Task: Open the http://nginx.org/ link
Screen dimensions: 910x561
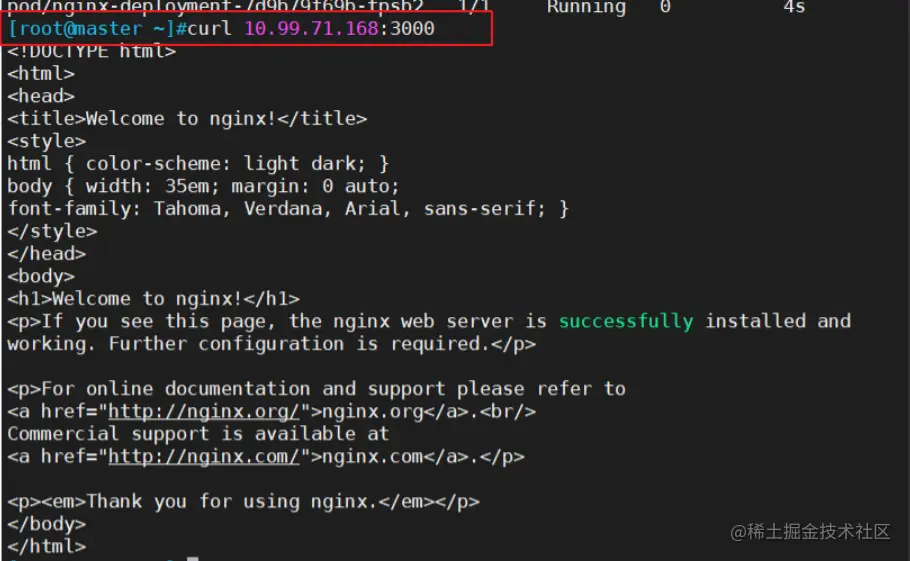Action: click(204, 411)
